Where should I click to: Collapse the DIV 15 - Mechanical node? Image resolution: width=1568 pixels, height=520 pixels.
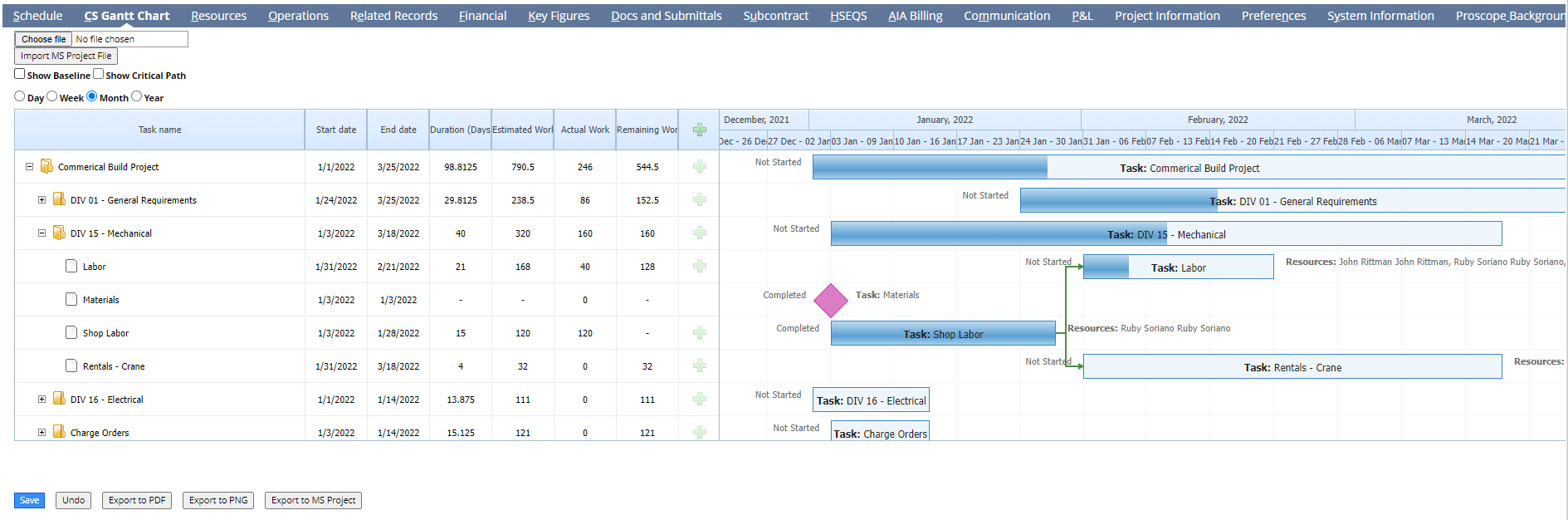pyautogui.click(x=42, y=233)
